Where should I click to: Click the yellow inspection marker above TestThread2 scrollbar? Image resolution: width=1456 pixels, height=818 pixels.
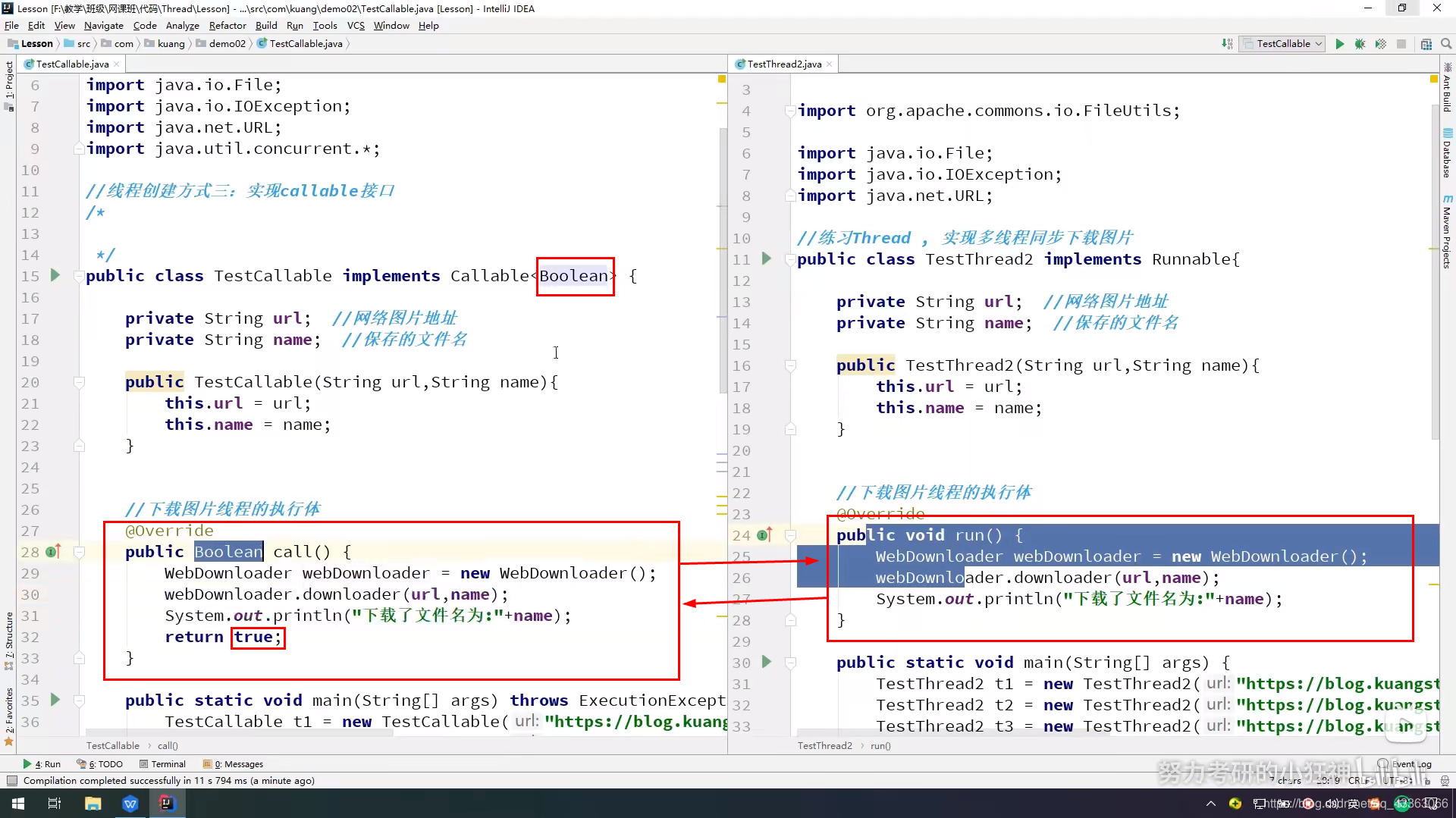[x=1433, y=79]
